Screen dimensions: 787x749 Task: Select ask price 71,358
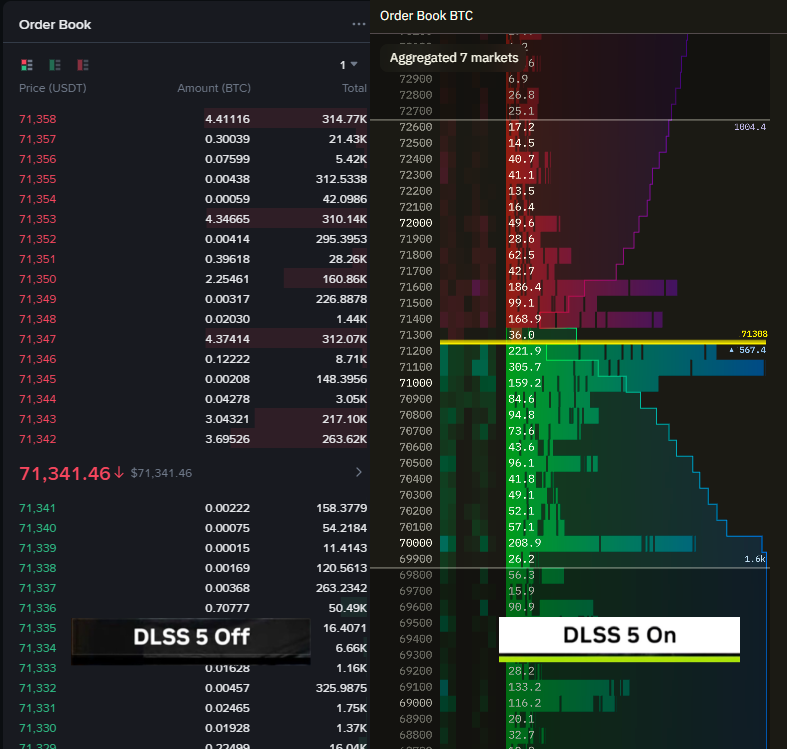point(38,119)
